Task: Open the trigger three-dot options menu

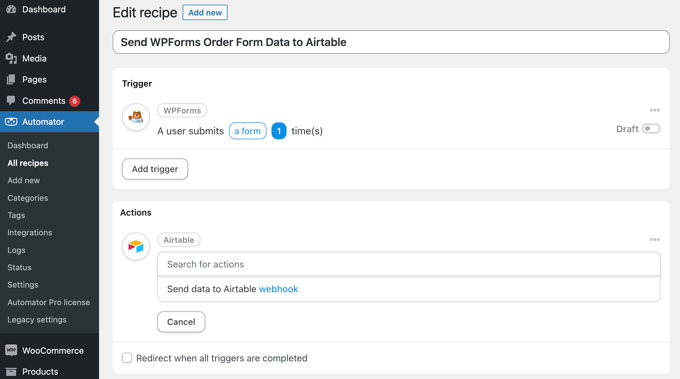Action: point(654,110)
